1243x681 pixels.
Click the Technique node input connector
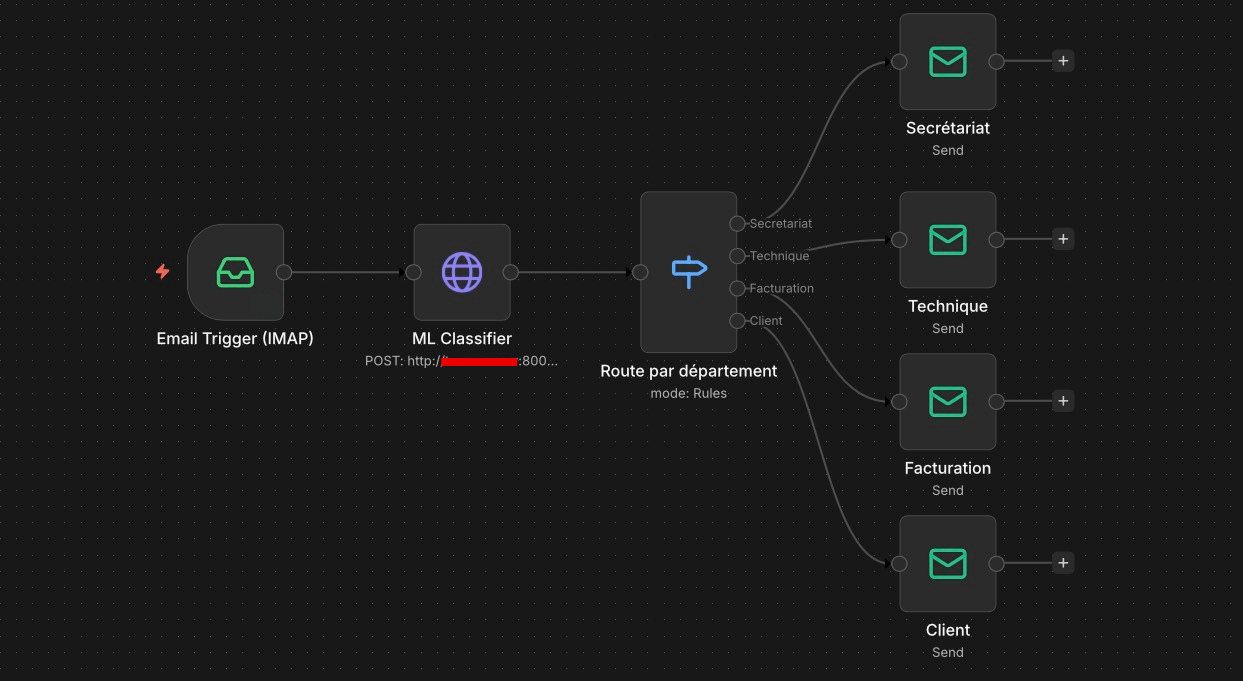899,239
